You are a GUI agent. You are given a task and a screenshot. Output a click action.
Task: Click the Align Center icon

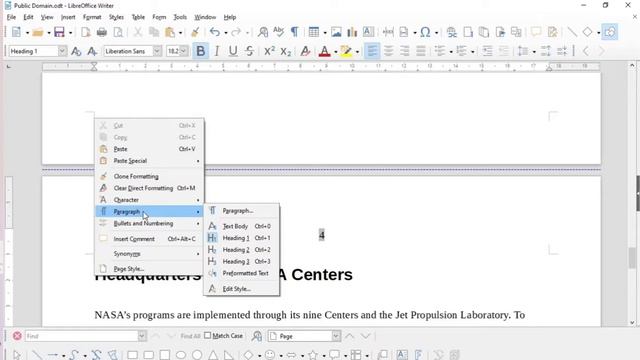point(388,51)
